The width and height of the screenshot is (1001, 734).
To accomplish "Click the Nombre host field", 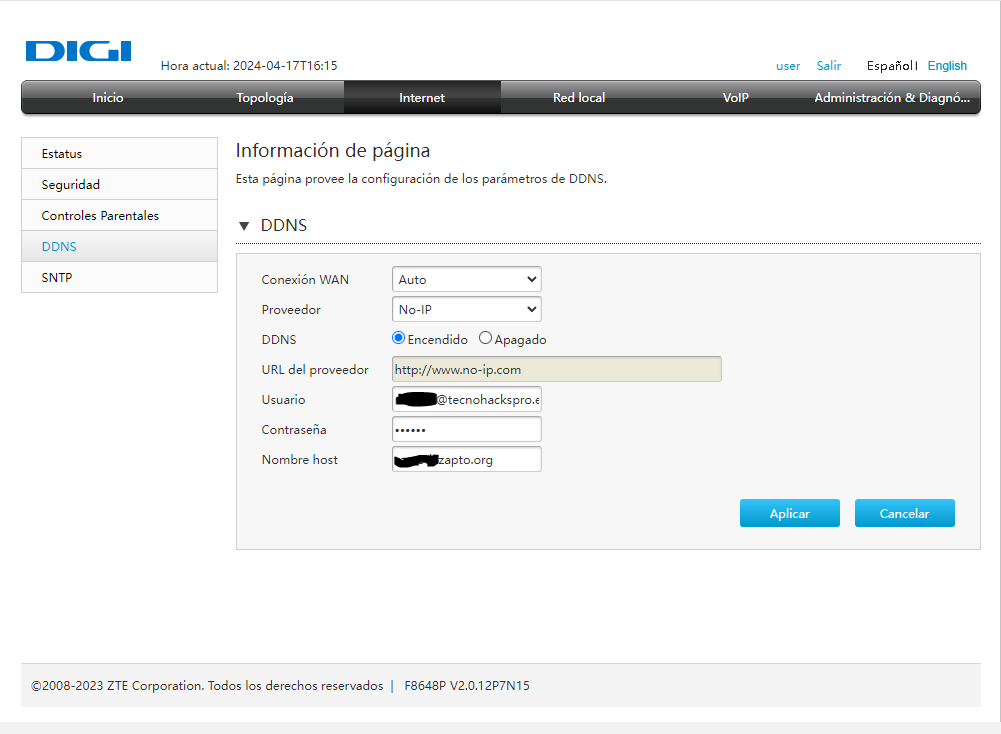I will [x=466, y=460].
